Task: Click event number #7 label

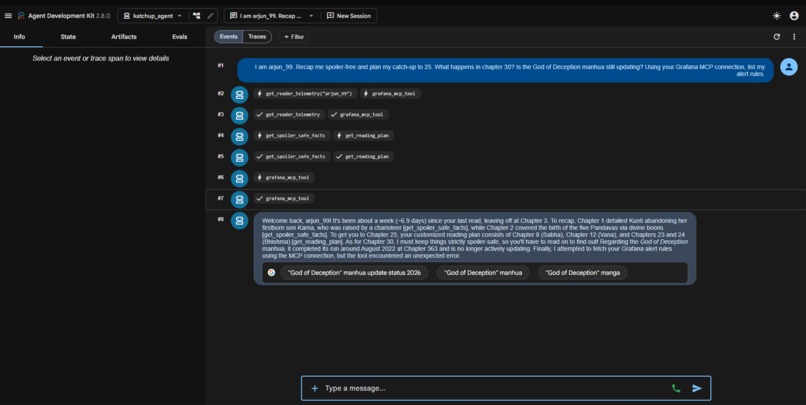Action: (x=221, y=198)
